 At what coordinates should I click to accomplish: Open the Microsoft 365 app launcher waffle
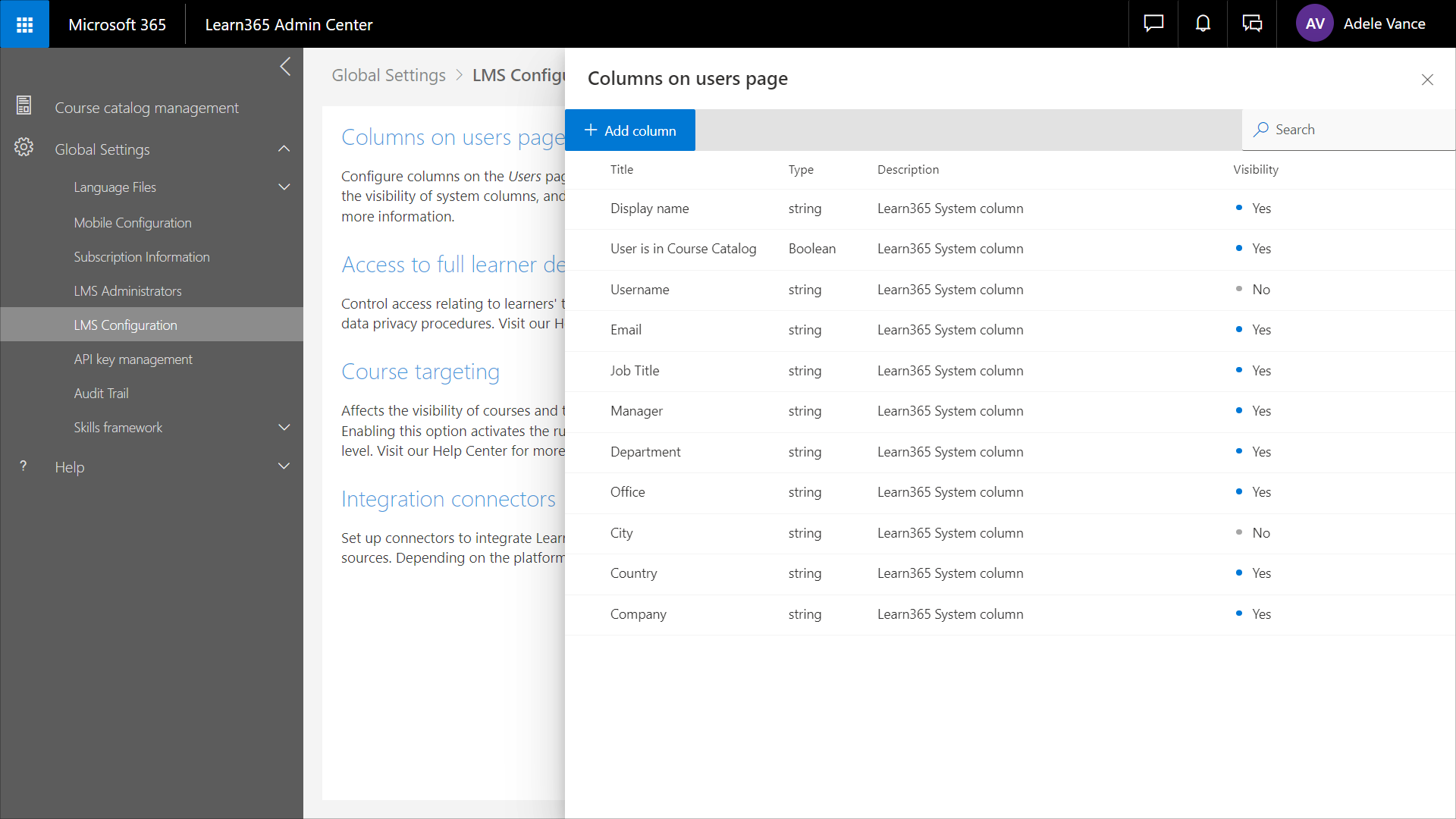24,24
